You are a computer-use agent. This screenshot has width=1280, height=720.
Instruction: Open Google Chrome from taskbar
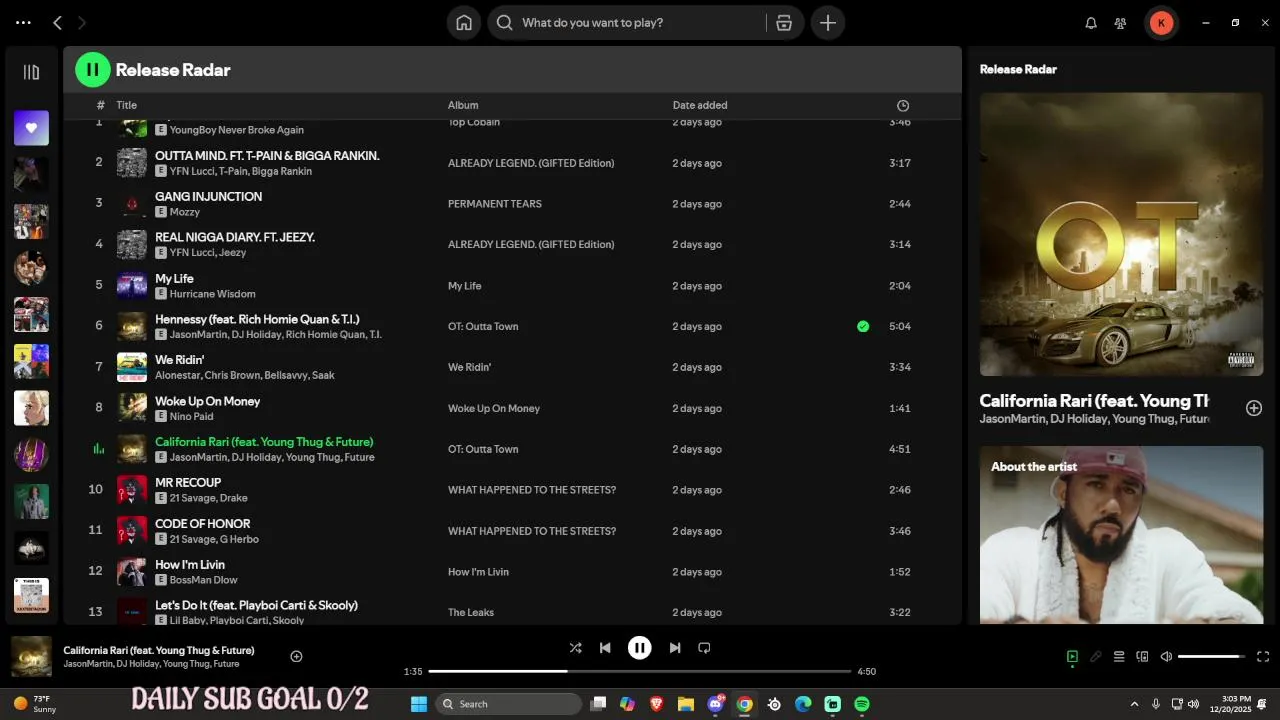744,704
